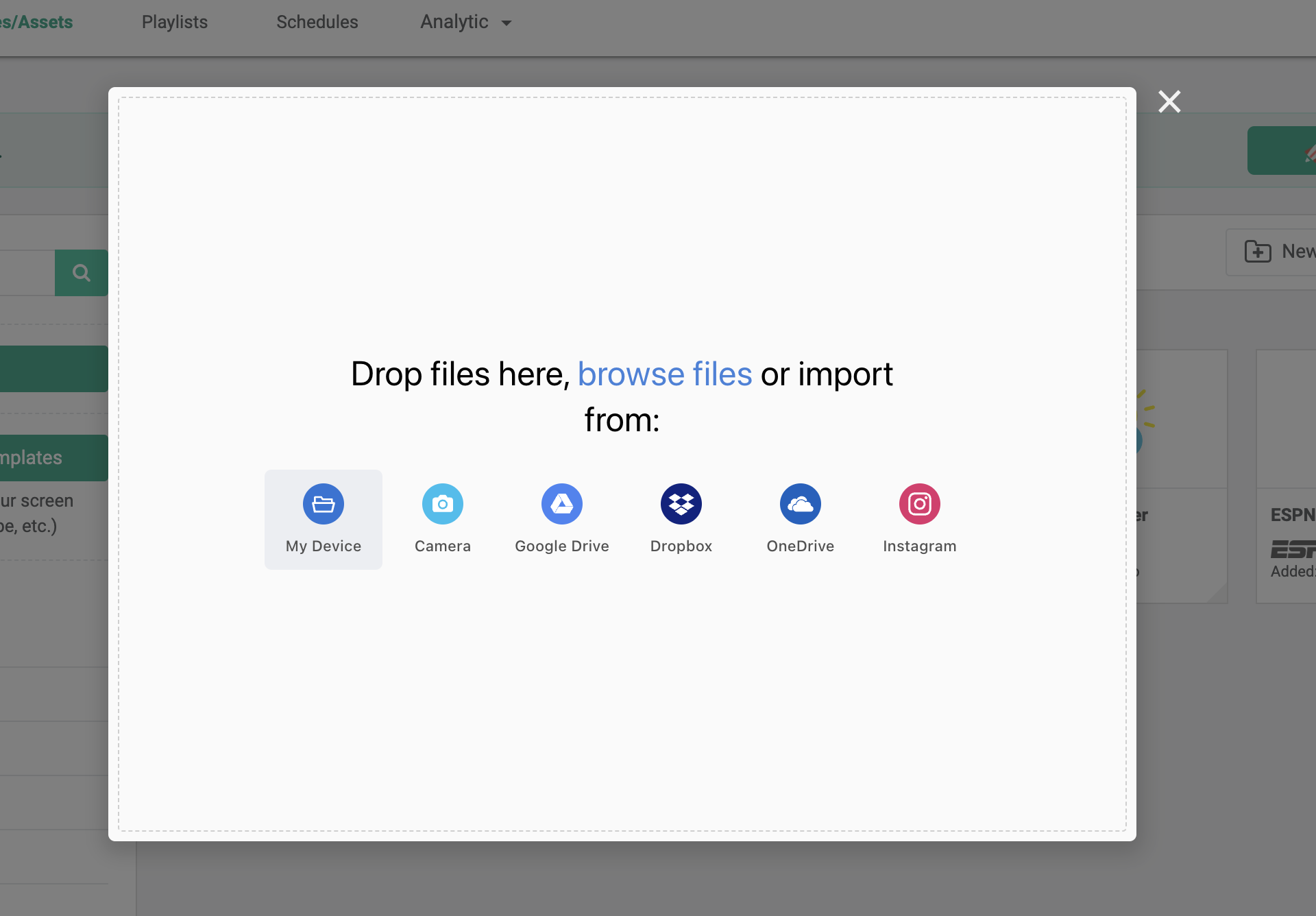This screenshot has width=1316, height=916.
Task: Expand the Analytic dropdown arrow
Action: point(507,23)
